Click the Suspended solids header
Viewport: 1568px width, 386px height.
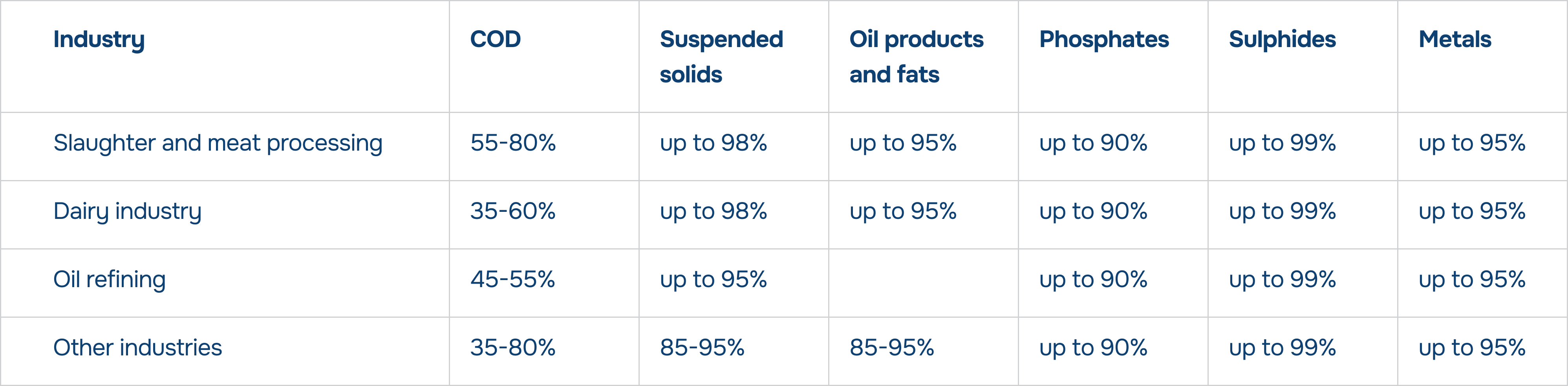click(721, 56)
